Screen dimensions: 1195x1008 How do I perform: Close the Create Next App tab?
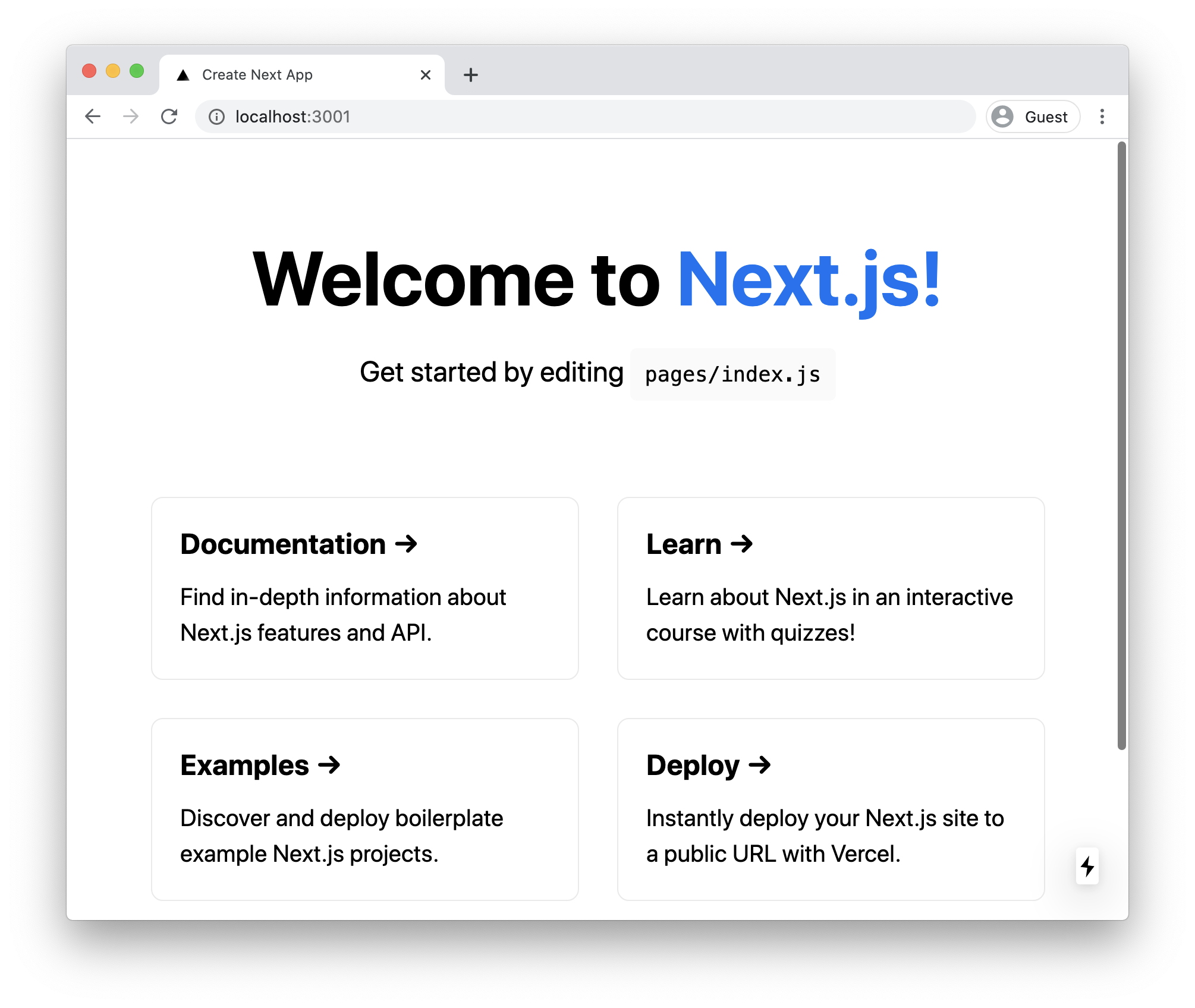[425, 75]
